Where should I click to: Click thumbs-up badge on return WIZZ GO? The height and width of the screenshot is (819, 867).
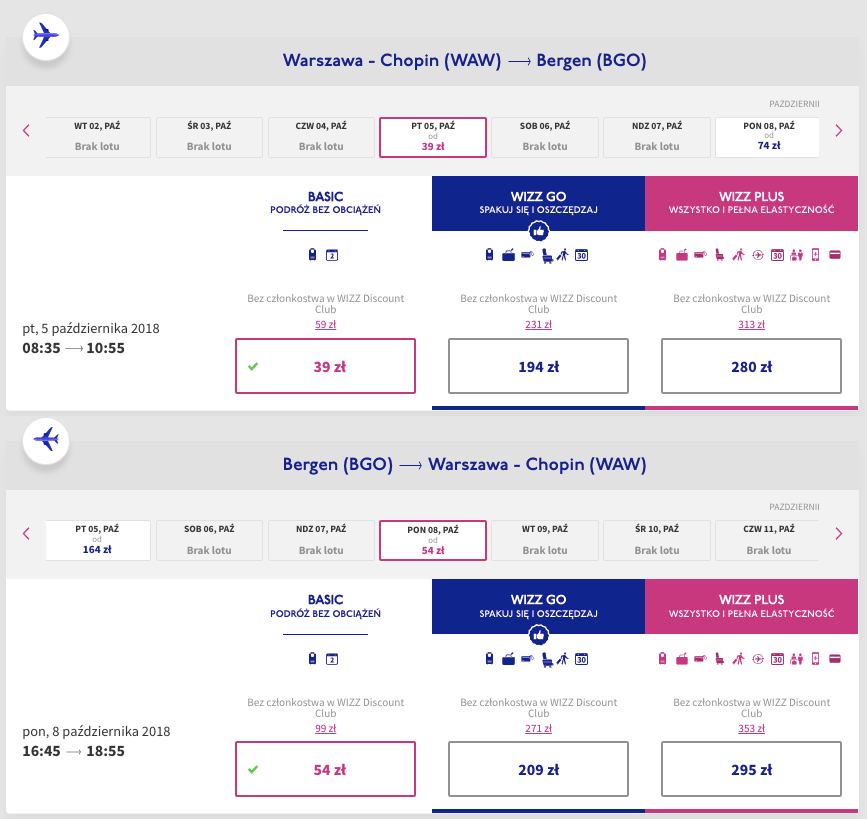538,634
